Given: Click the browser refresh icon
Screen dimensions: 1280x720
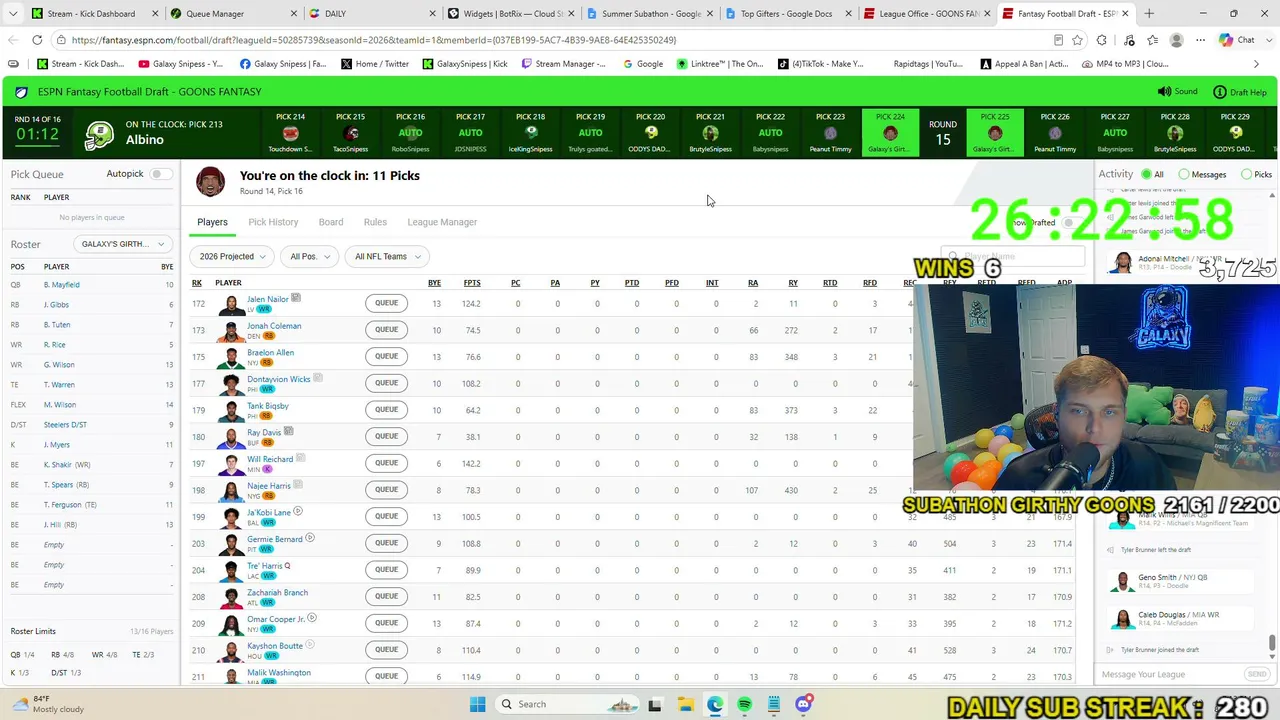Looking at the screenshot, I should (37, 40).
